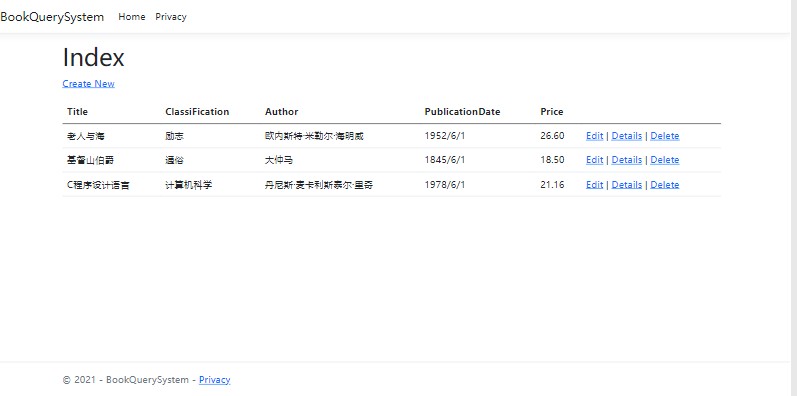797x396 pixels.
Task: Edit the book authored by 大仲马
Action: 594,160
